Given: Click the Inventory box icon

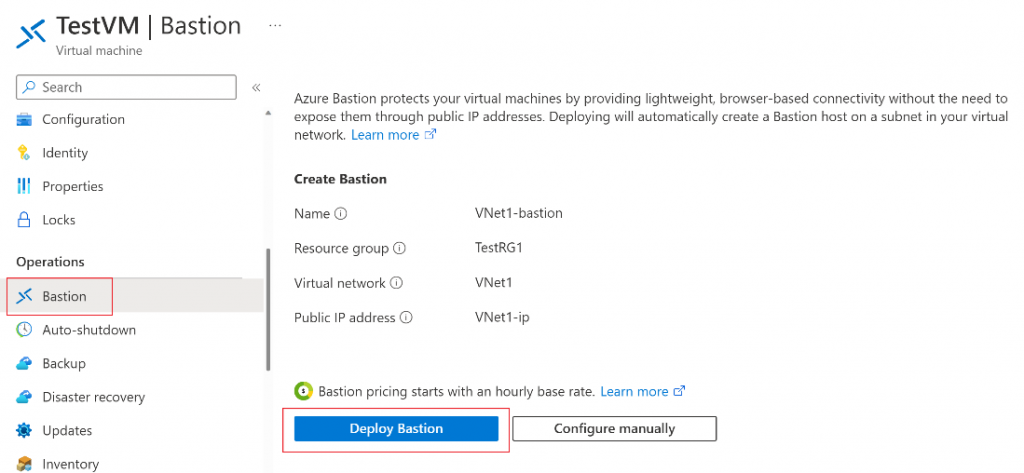Looking at the screenshot, I should (24, 464).
